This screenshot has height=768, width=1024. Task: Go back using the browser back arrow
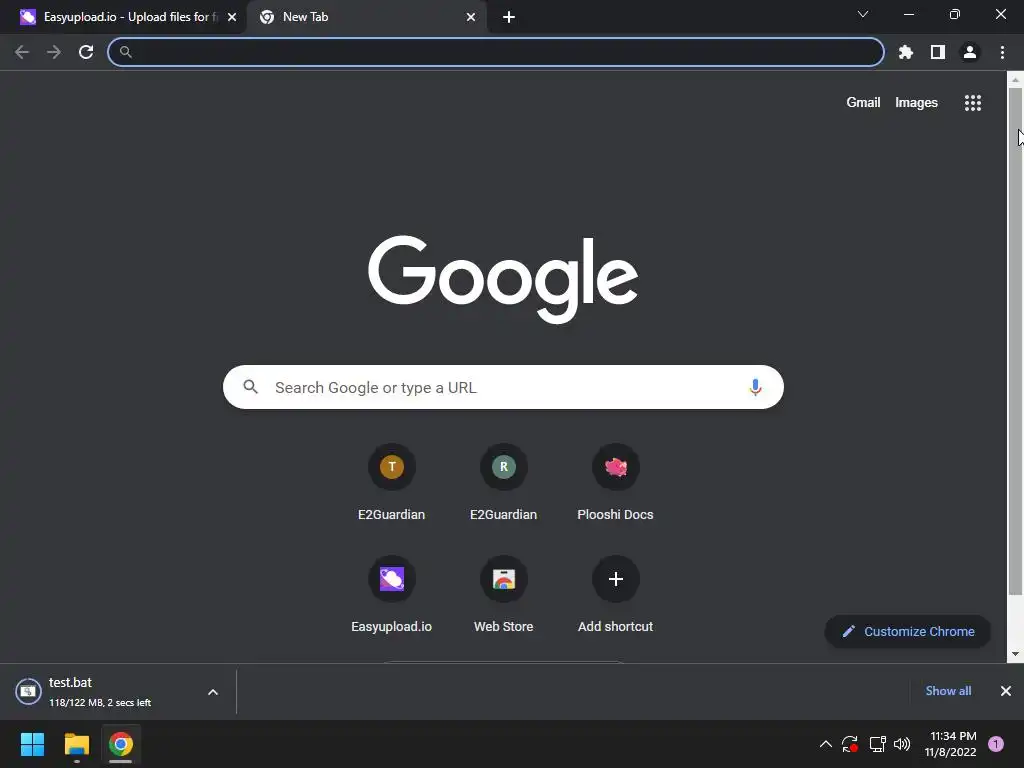22,52
